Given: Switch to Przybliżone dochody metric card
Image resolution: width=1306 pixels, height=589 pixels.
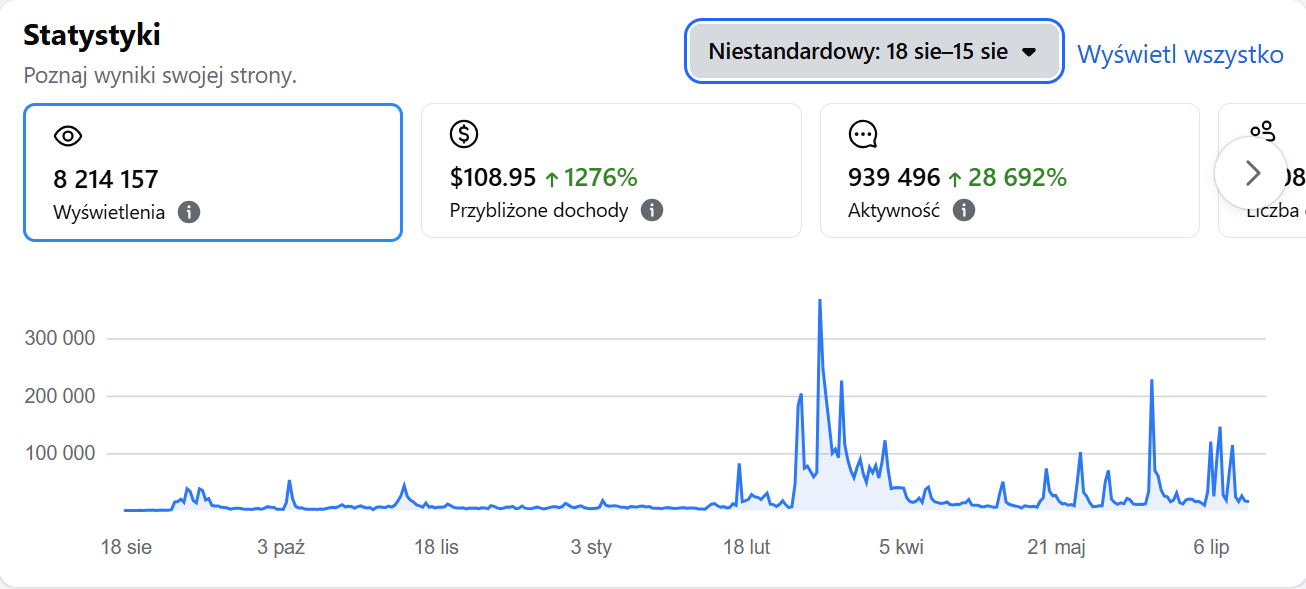Looking at the screenshot, I should [611, 171].
